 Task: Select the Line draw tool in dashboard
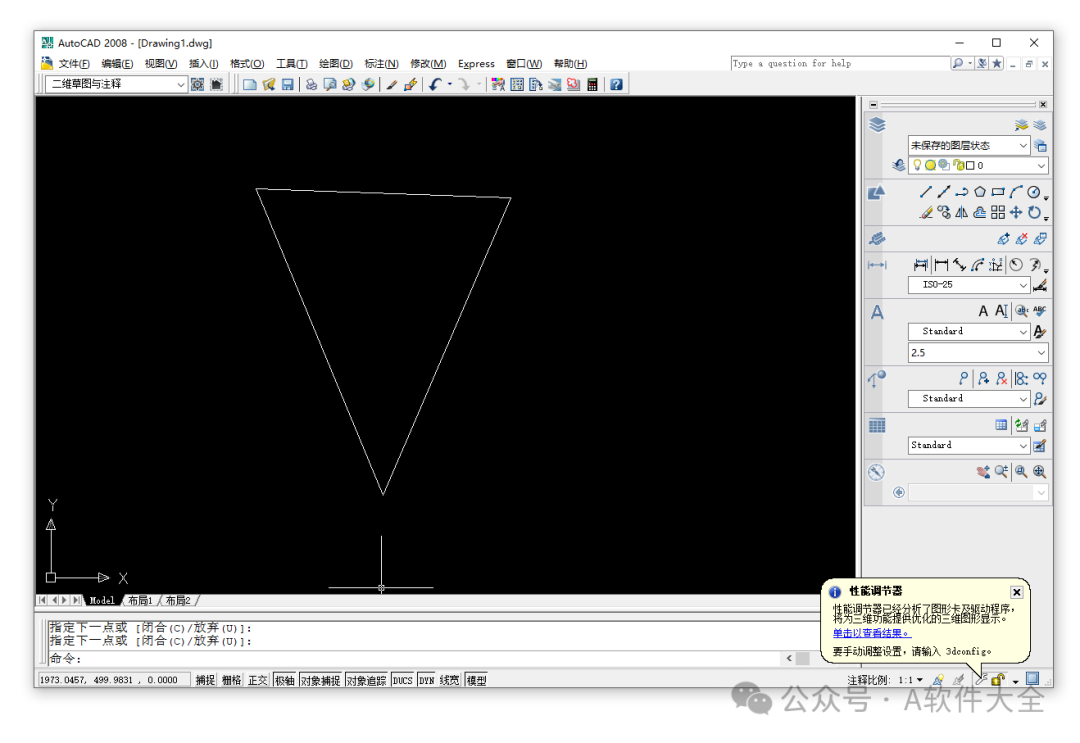click(925, 192)
